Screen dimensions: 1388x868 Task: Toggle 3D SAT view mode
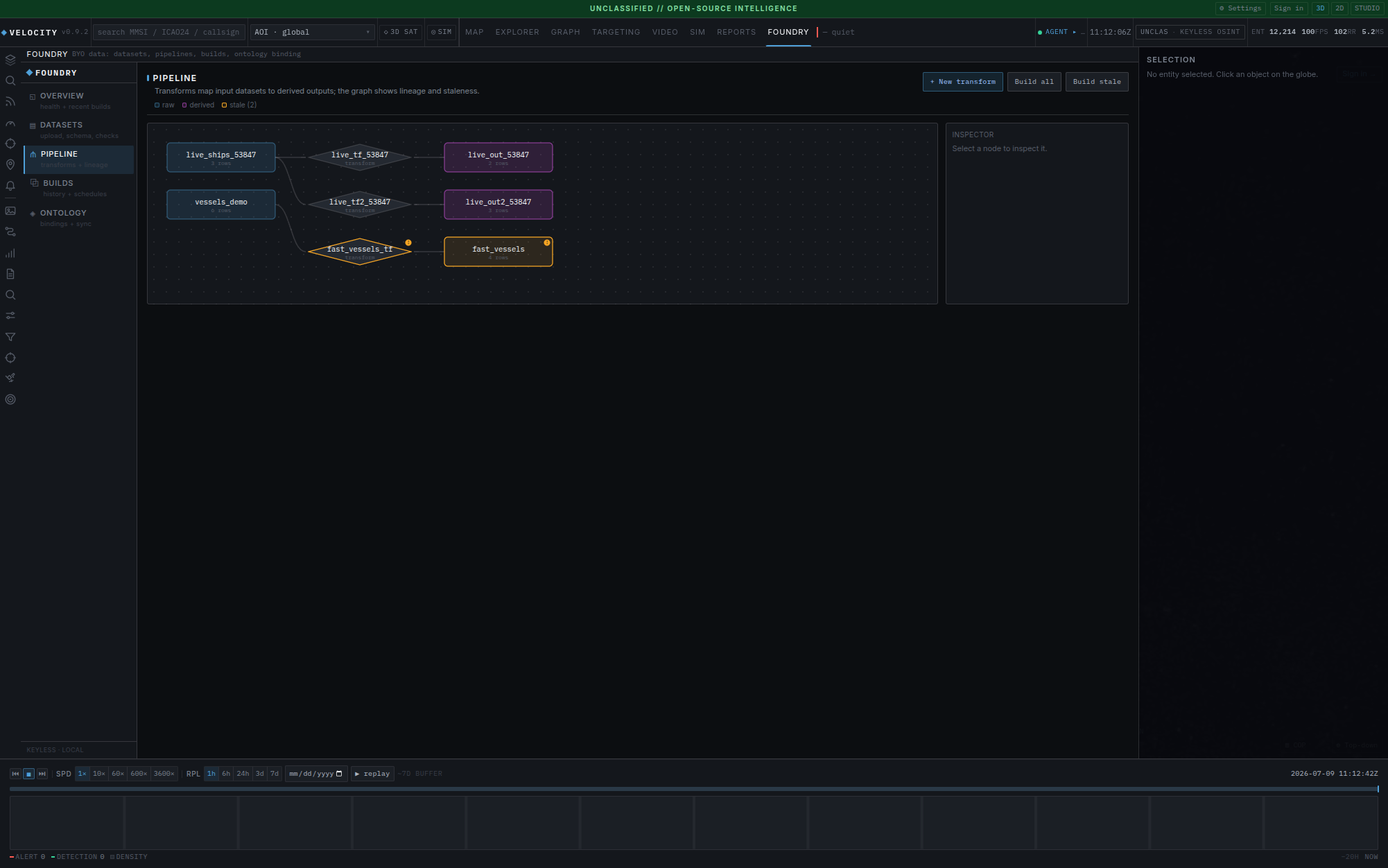(x=401, y=32)
